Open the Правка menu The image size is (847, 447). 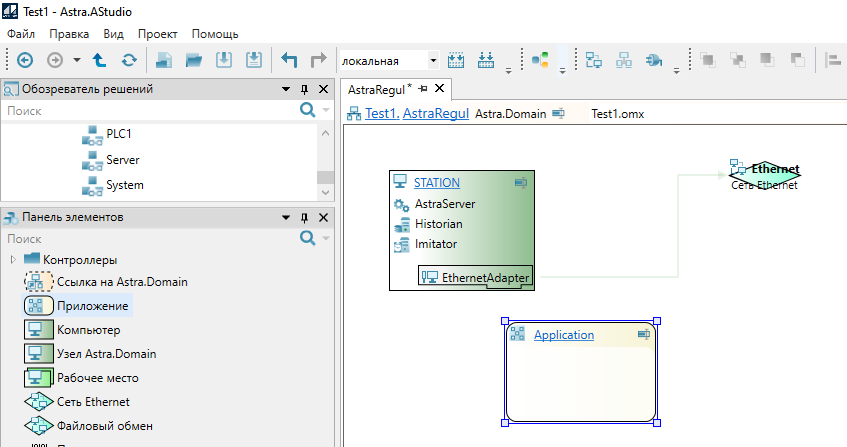pos(69,33)
